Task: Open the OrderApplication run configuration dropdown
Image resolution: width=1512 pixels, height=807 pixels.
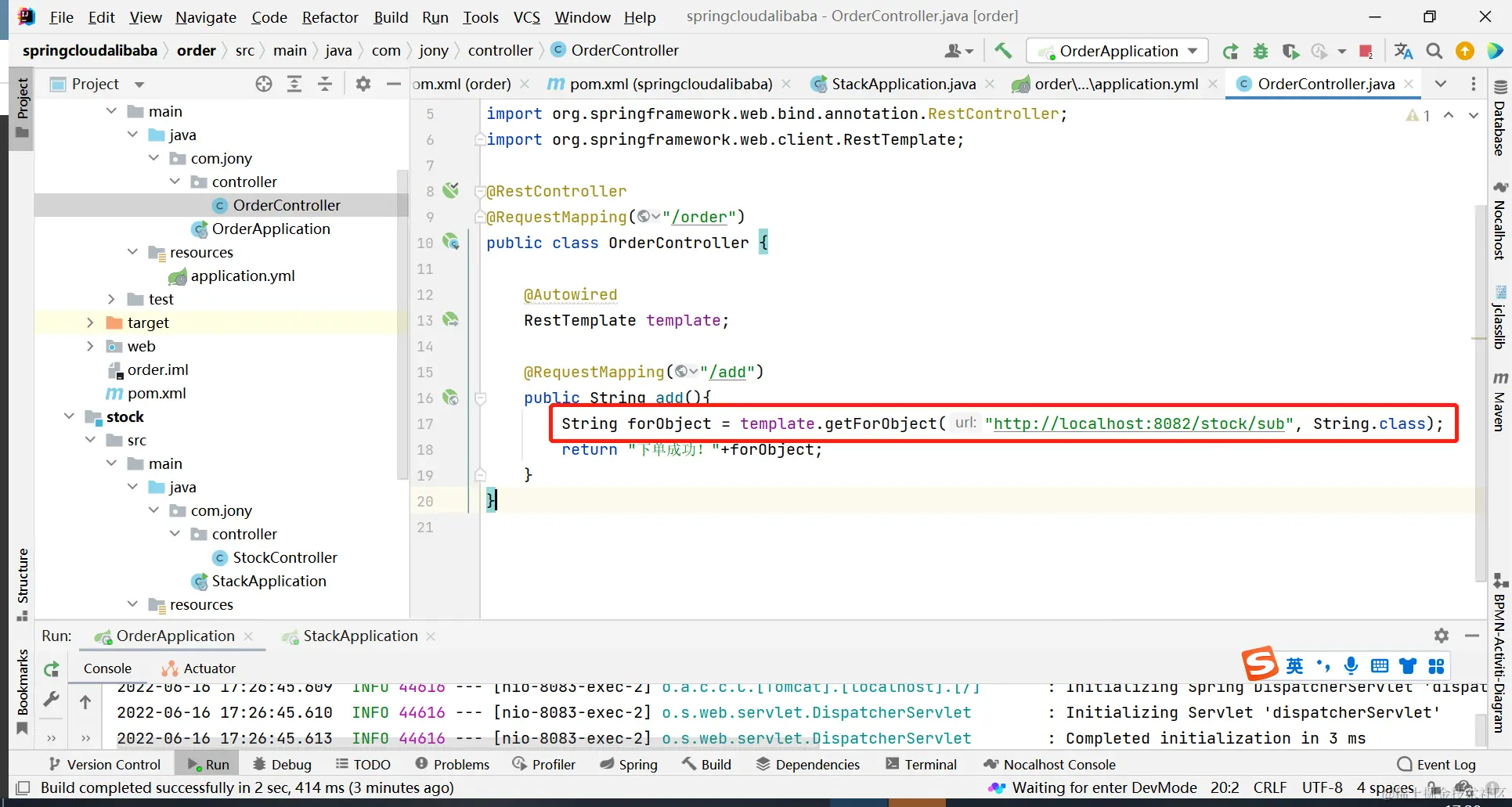Action: point(1118,51)
